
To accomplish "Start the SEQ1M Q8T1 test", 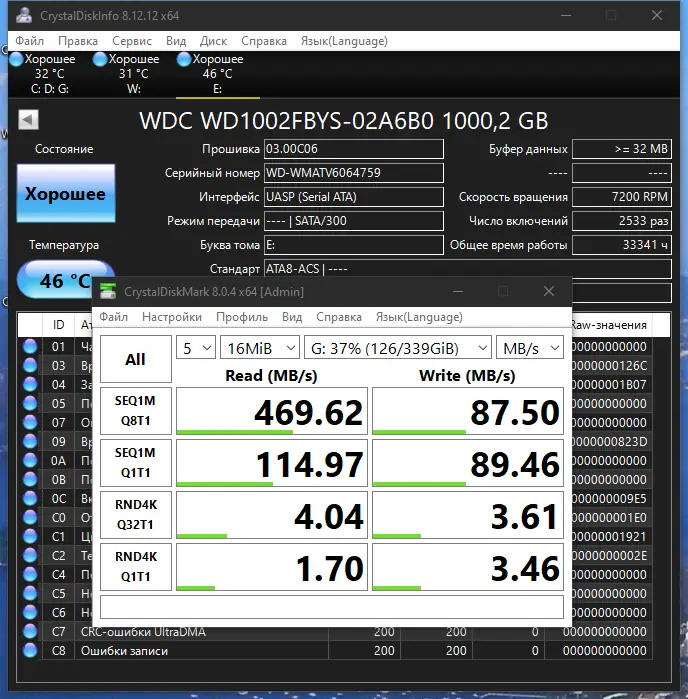I will 136,411.
